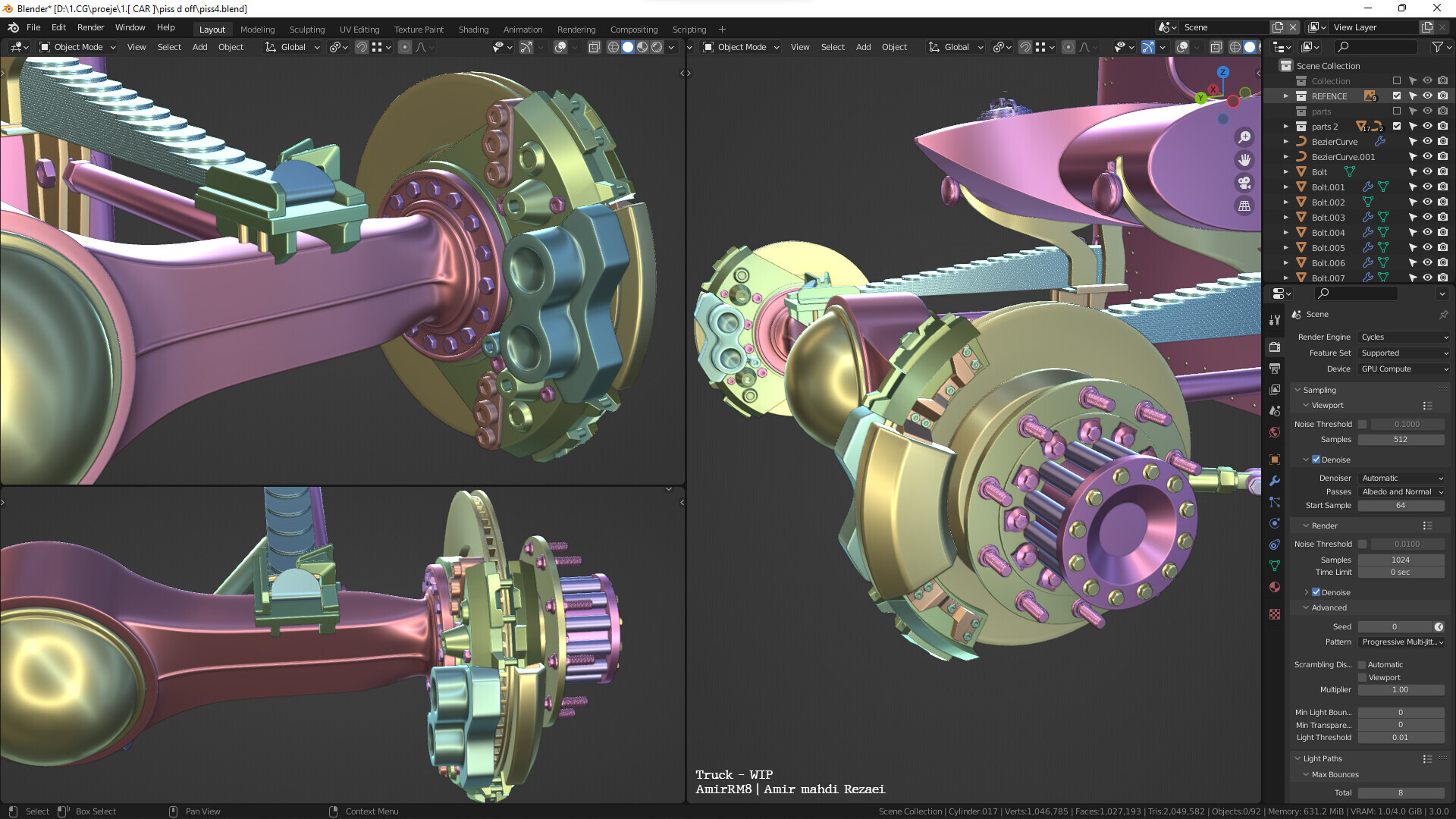The image size is (1456, 819).
Task: Click the camera view gizmo button
Action: tap(1244, 183)
